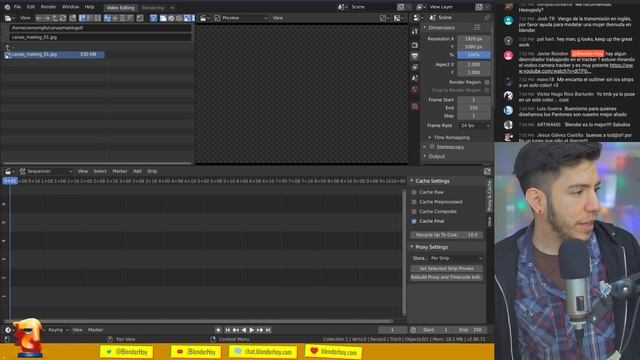Switch to the Video Editing workspace tab
The image size is (640, 360).
click(120, 7)
